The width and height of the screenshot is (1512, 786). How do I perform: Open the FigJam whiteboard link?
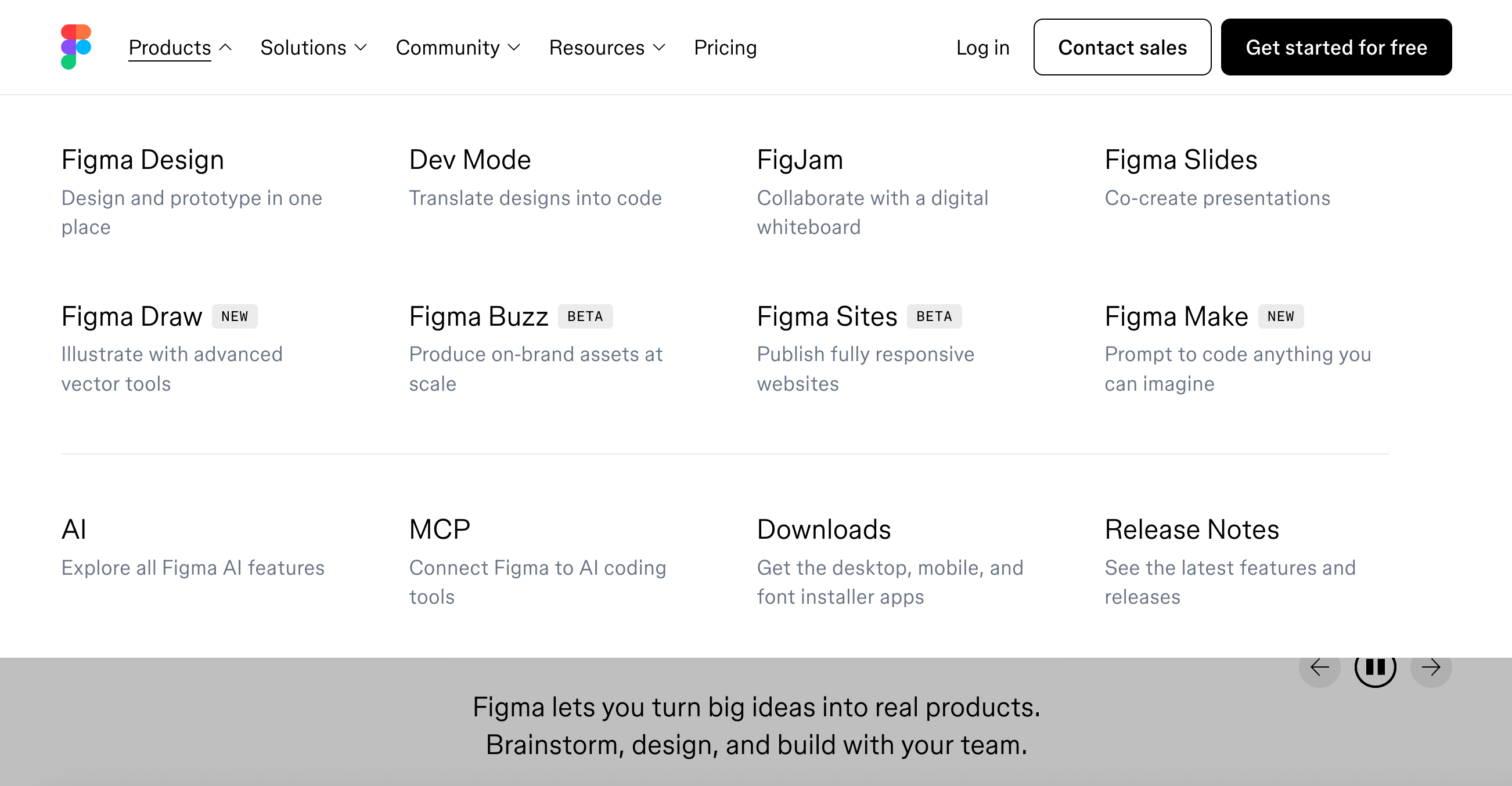800,160
